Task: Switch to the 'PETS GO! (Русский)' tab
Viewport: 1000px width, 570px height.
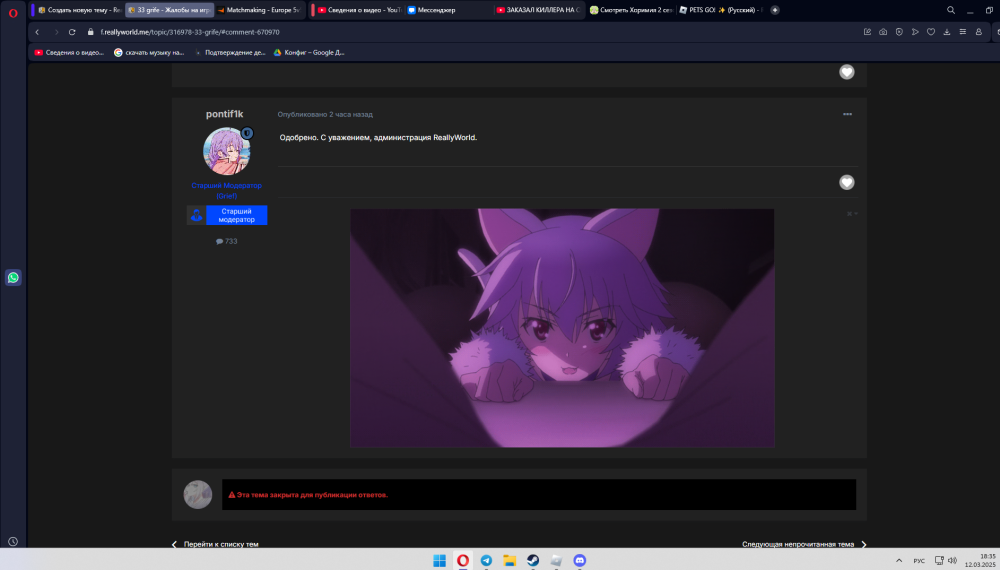Action: tap(721, 10)
